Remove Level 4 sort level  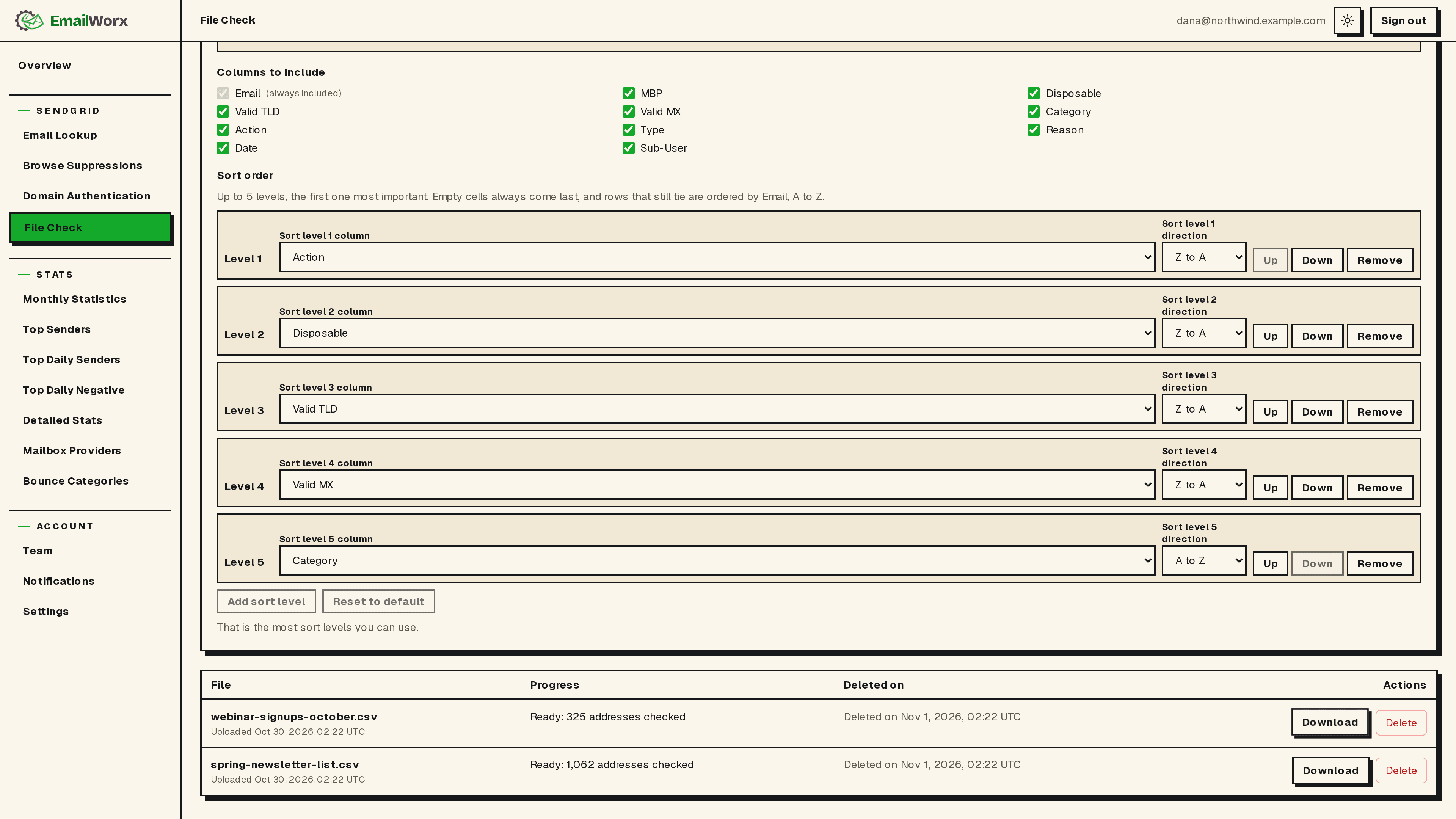[1380, 487]
